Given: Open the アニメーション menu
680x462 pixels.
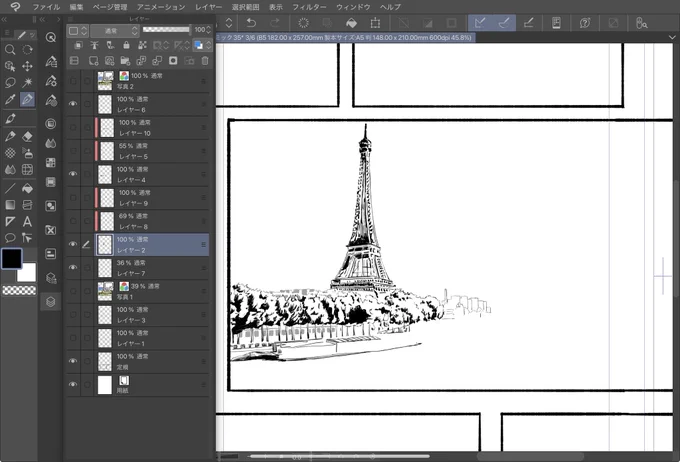Looking at the screenshot, I should click(x=160, y=7).
